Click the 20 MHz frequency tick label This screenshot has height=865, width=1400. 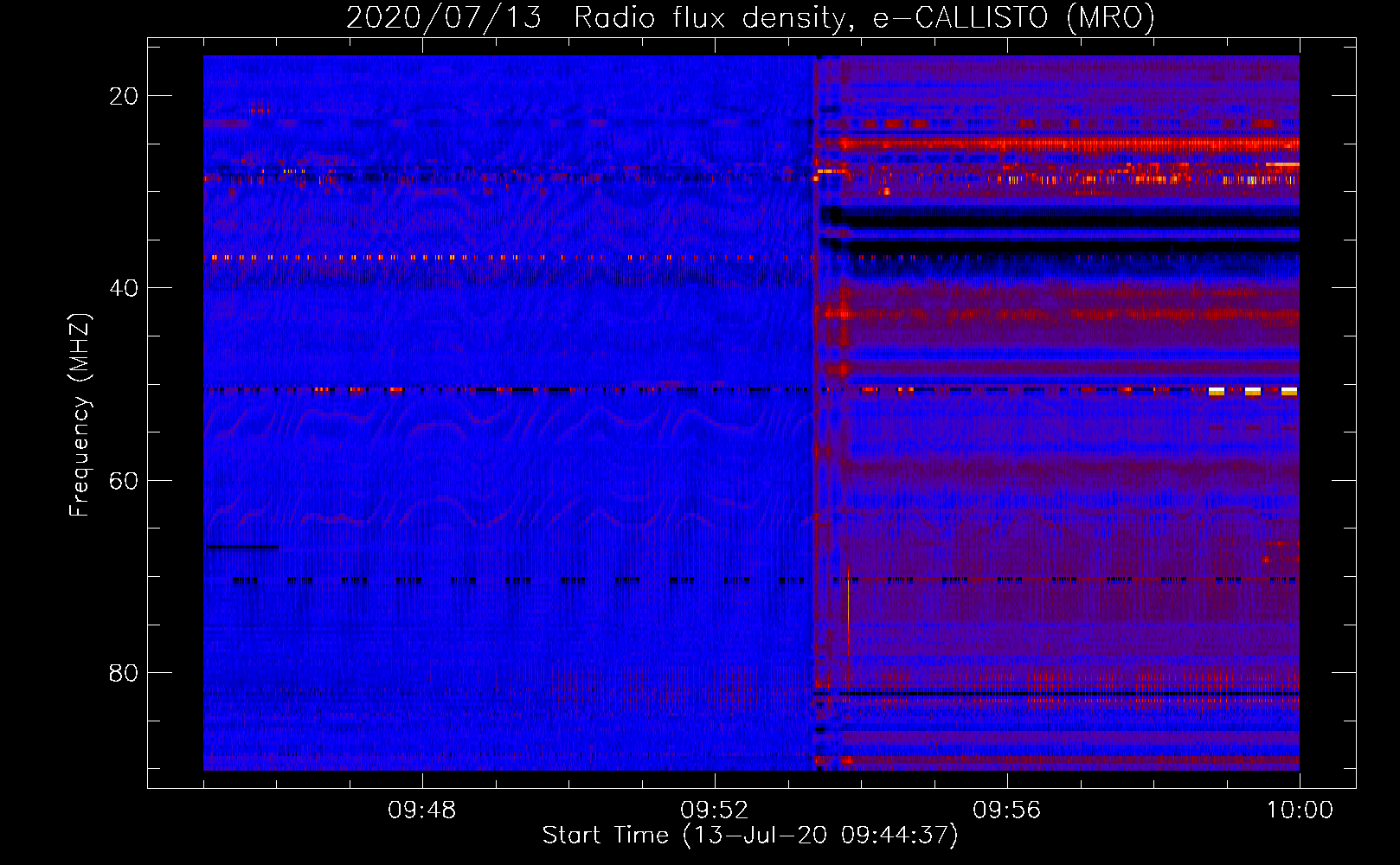pos(123,96)
